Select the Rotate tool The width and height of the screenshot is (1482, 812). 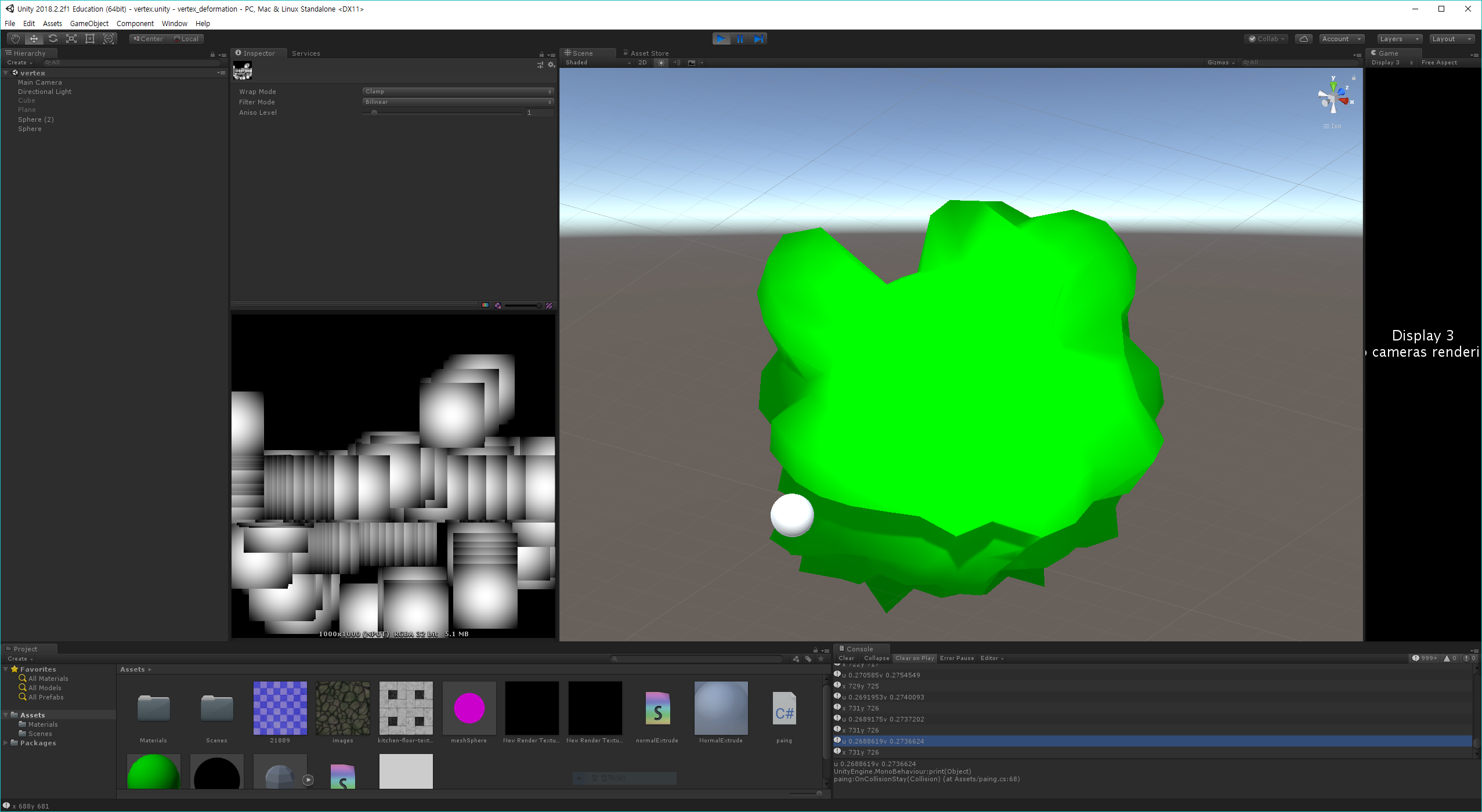pos(53,39)
